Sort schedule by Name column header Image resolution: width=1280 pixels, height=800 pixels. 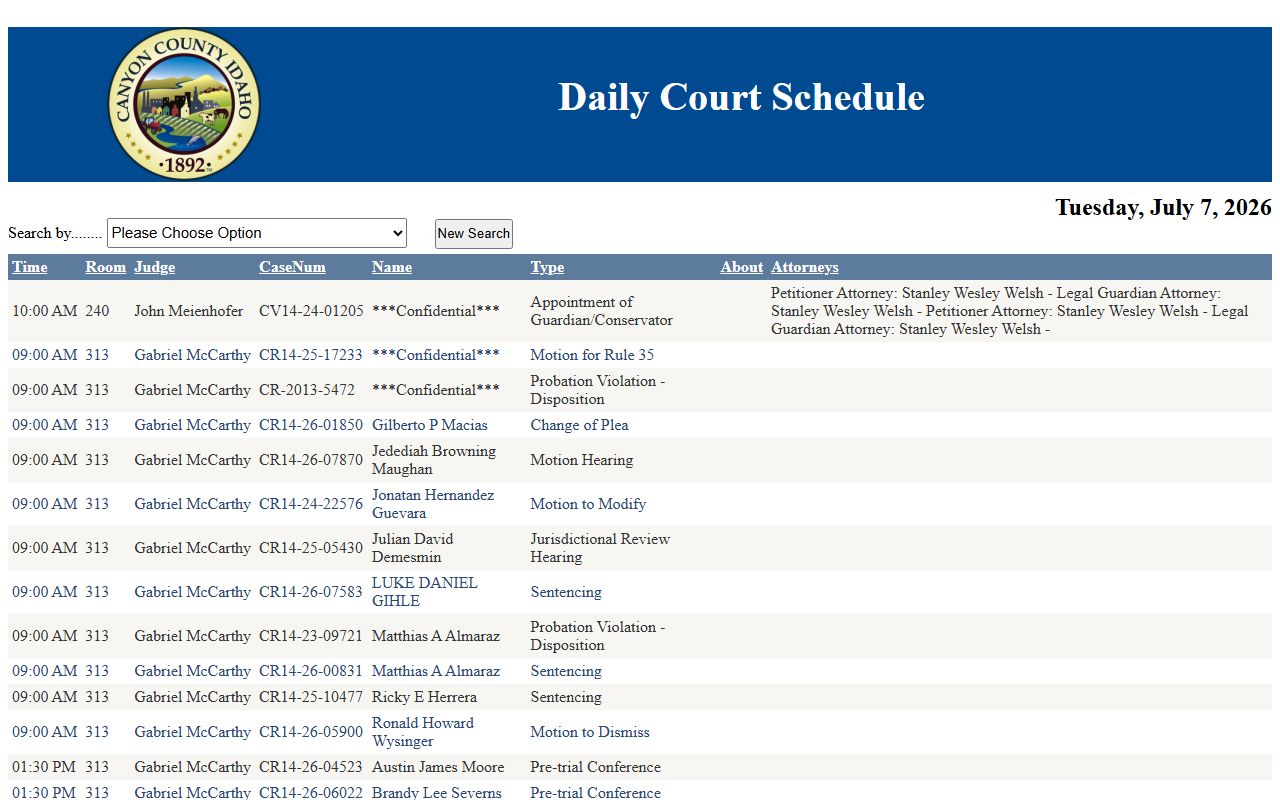click(392, 267)
